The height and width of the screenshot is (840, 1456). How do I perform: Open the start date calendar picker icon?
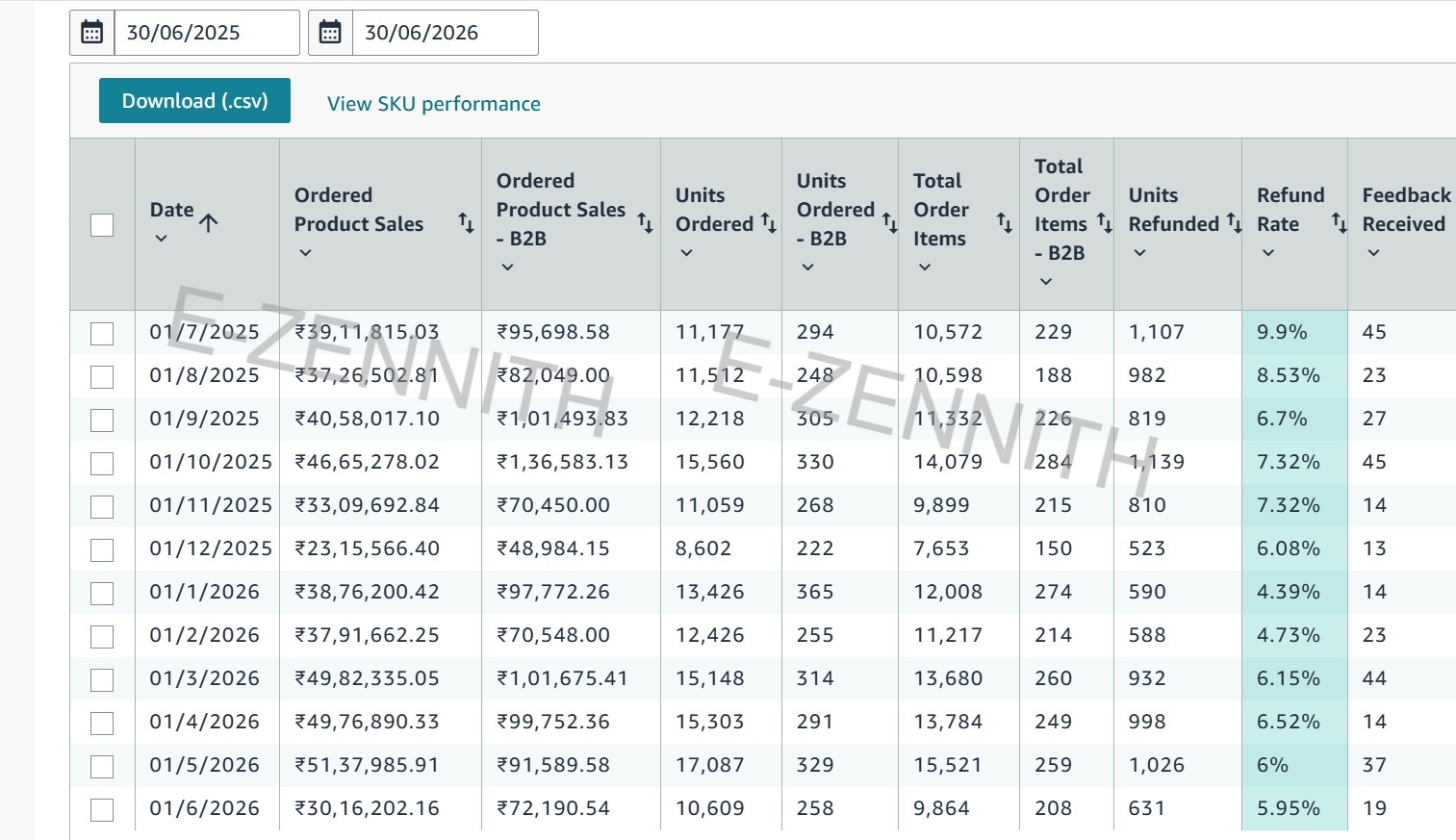[x=92, y=33]
